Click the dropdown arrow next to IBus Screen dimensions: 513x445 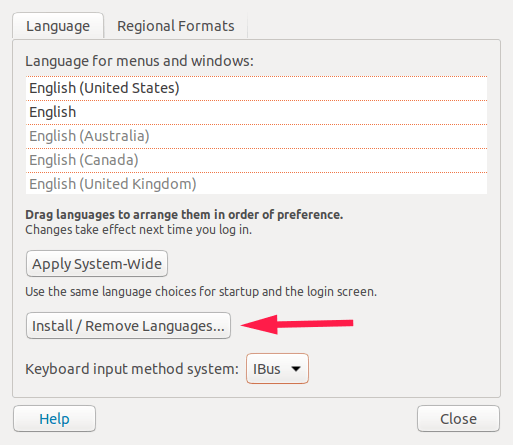[x=296, y=369]
